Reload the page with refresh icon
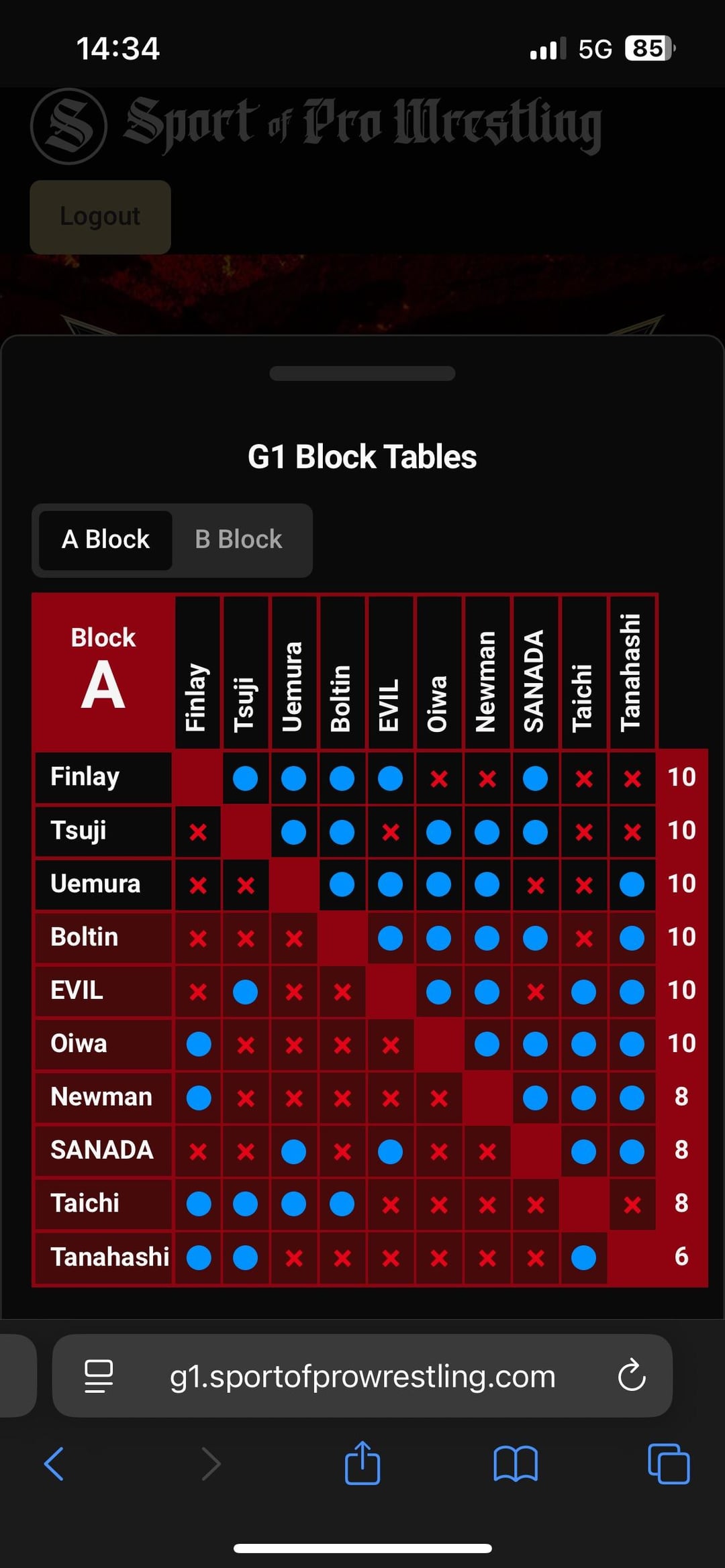 point(632,1375)
